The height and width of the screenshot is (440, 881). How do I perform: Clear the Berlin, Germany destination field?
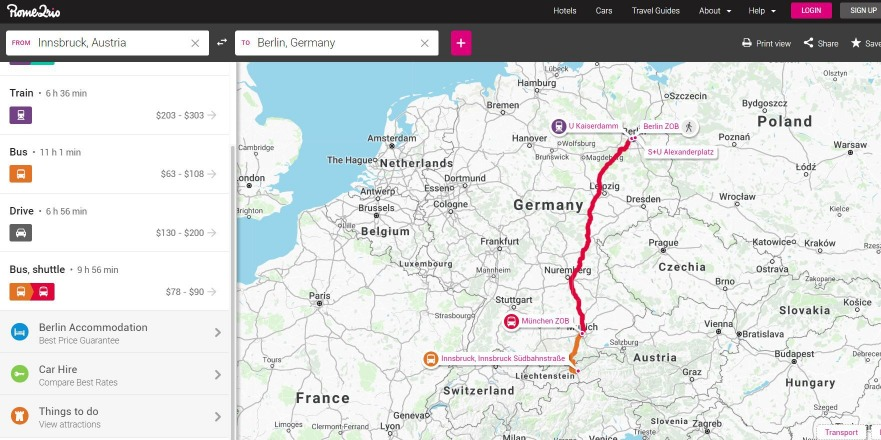tap(425, 43)
